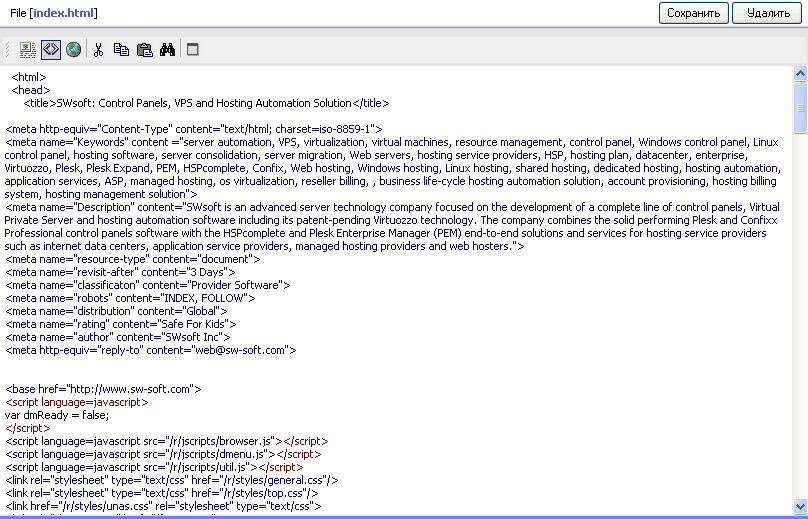Cut selection with the scissors icon

(x=99, y=49)
